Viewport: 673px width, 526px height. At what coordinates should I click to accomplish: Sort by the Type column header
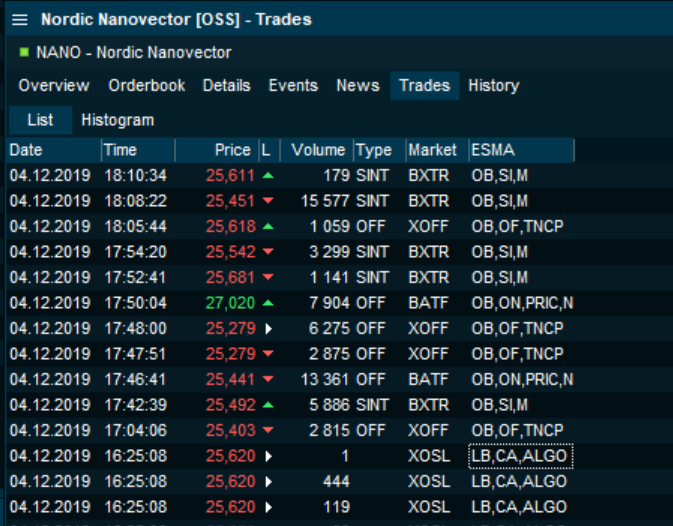coord(380,150)
